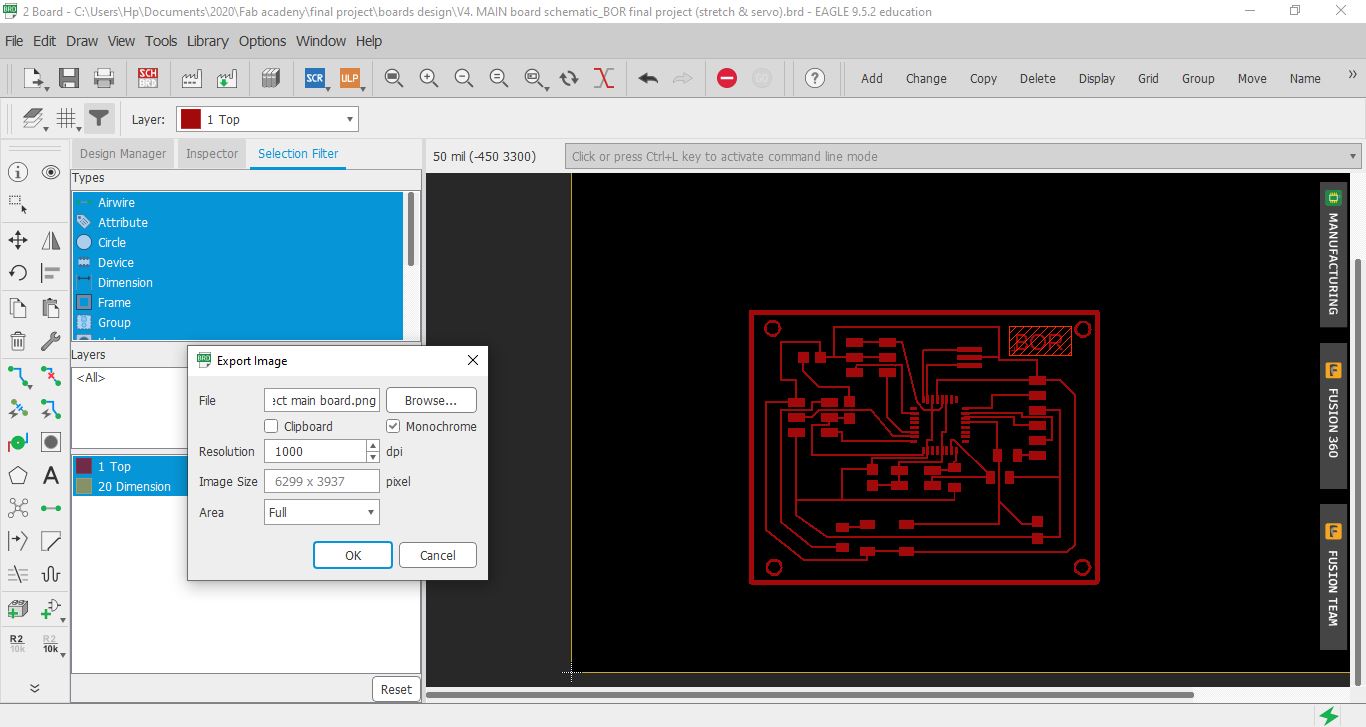This screenshot has width=1366, height=727.
Task: Click the red Layer color swatch
Action: 190,120
